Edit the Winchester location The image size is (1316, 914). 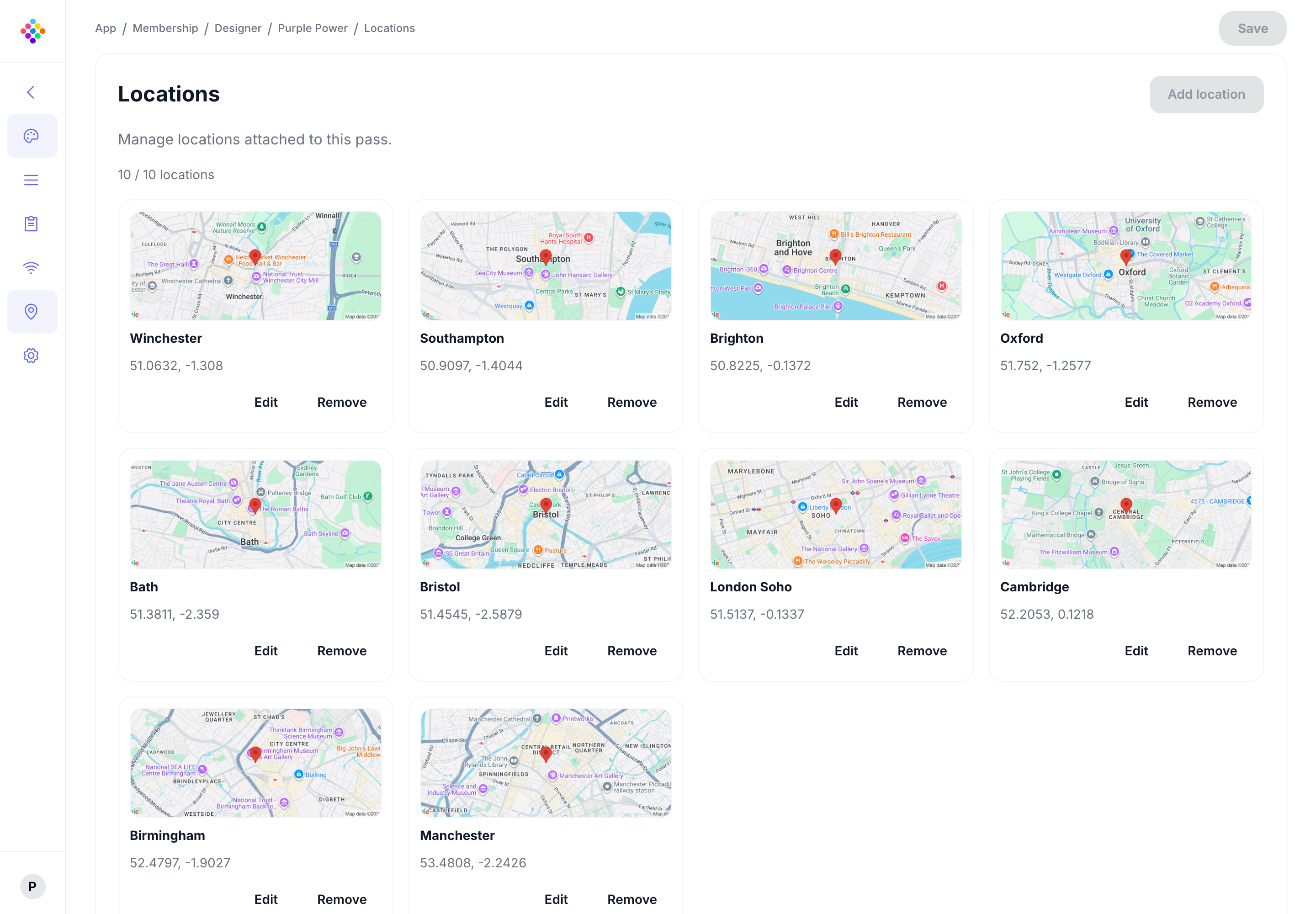266,402
